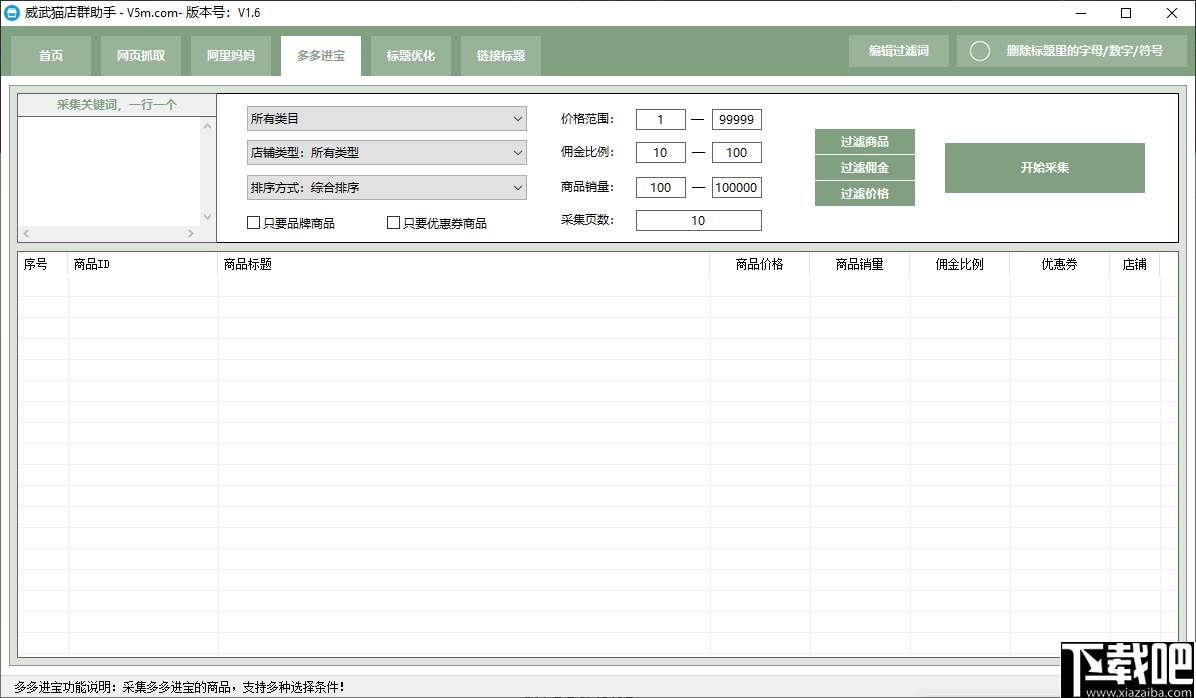Image resolution: width=1196 pixels, height=698 pixels.
Task: Click the 过滤价格 button
Action: 865,194
